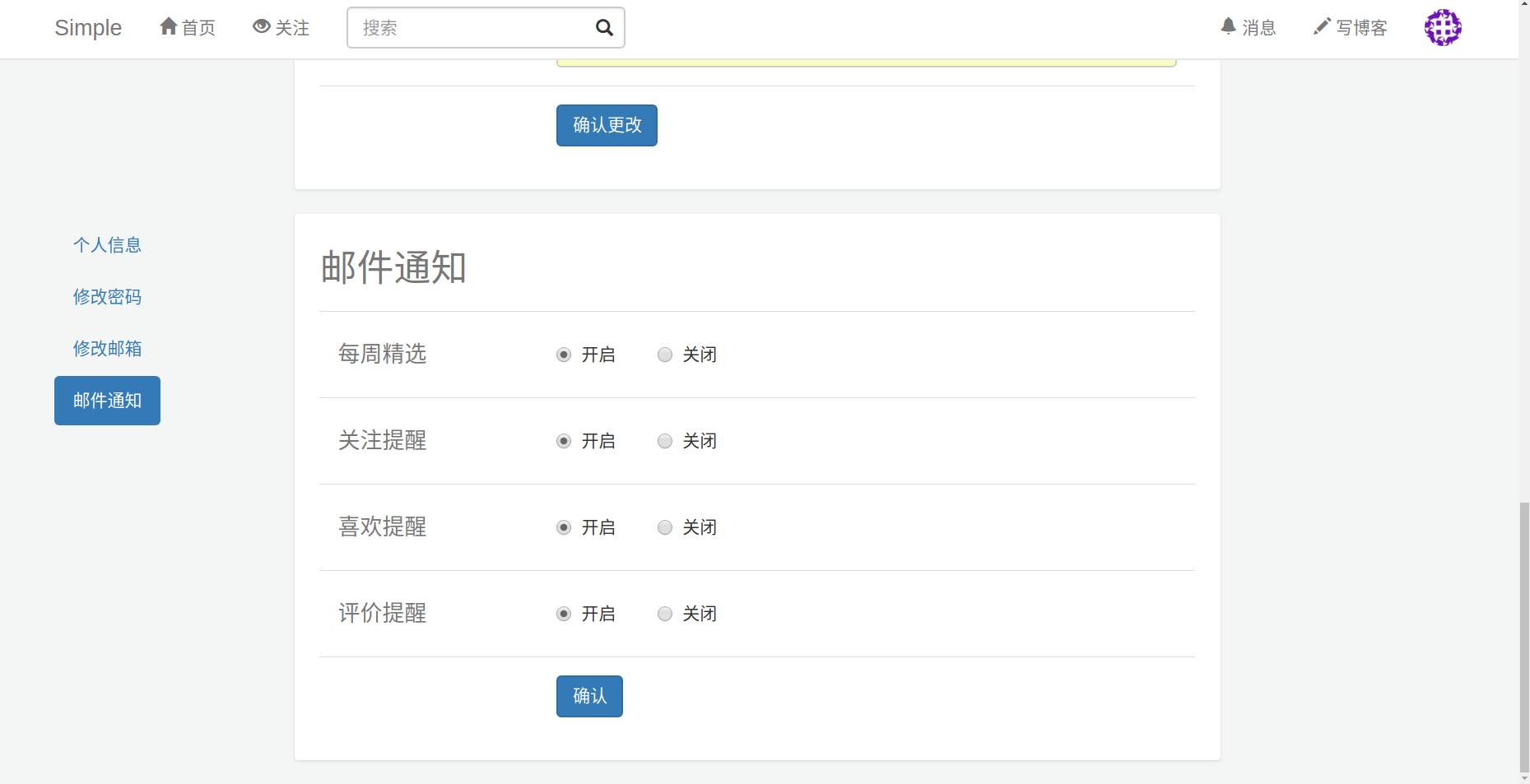
Task: Select the active 邮件通知 sidebar item
Action: pyautogui.click(x=107, y=401)
